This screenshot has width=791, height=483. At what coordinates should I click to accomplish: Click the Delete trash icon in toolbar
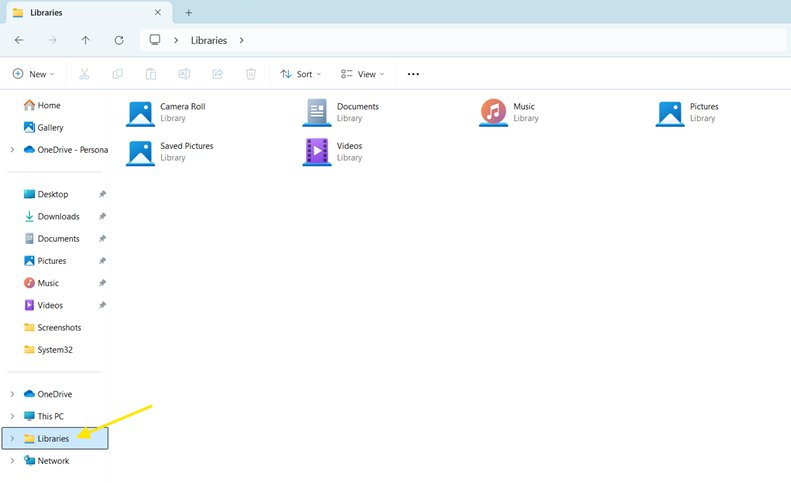tap(251, 74)
